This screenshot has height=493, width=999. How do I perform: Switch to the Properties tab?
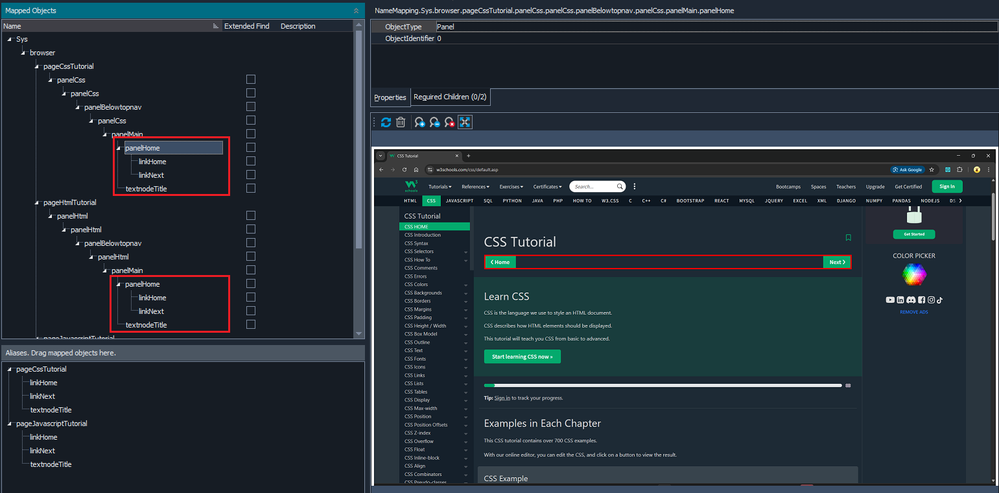(x=390, y=98)
